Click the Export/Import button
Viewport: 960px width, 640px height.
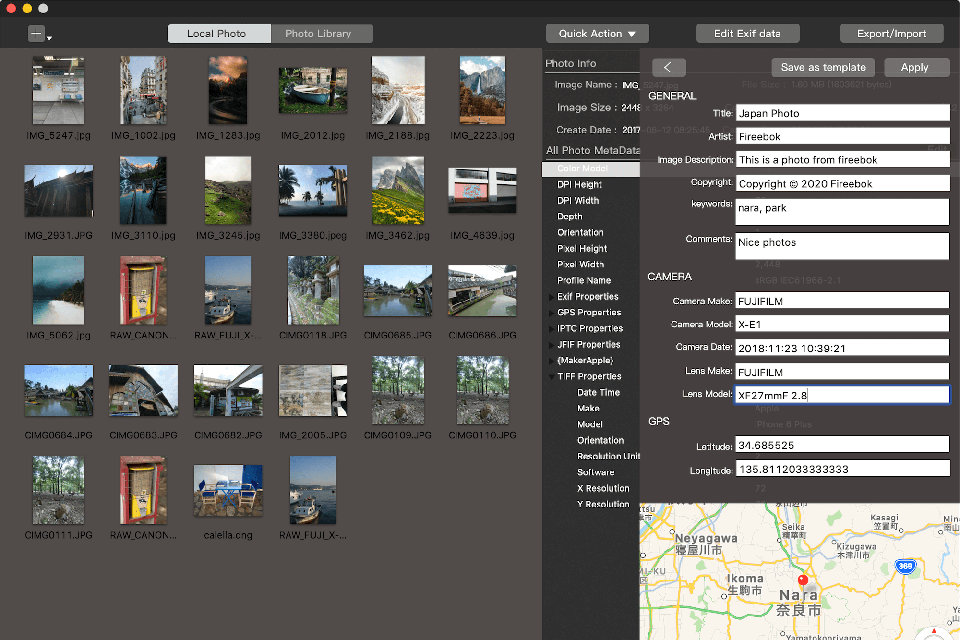(891, 34)
